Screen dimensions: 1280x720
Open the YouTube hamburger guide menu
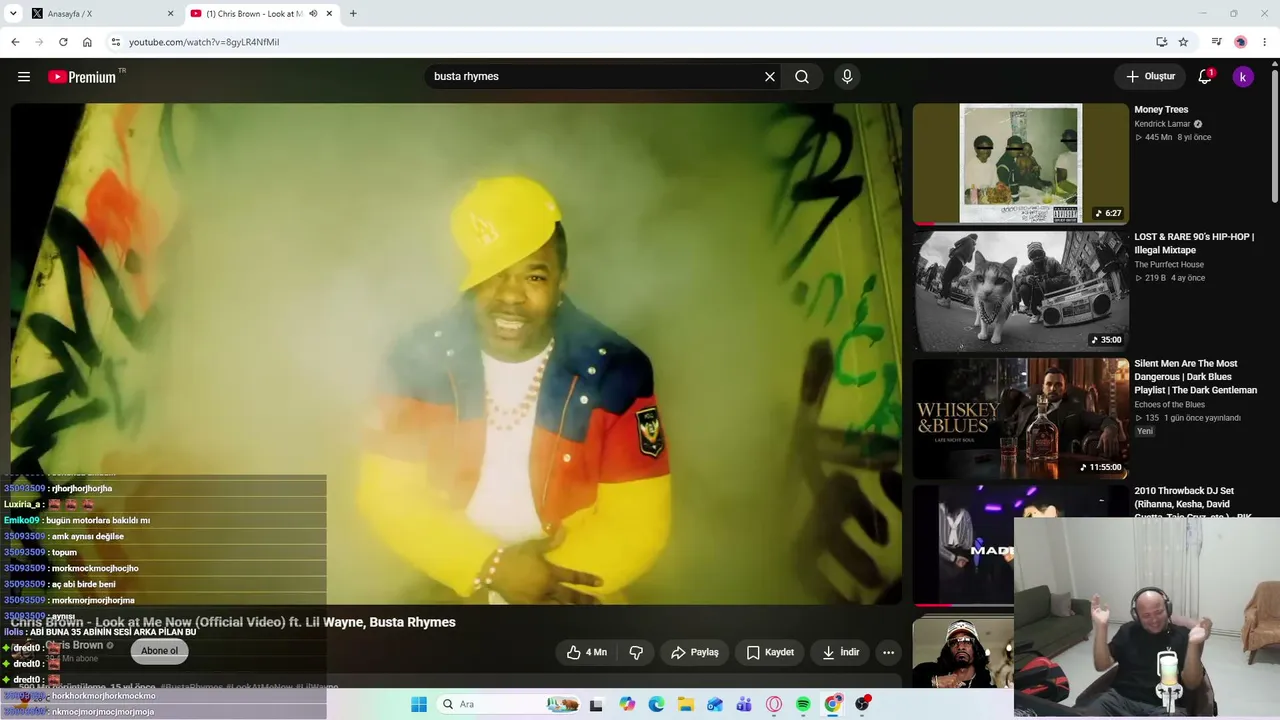[24, 77]
